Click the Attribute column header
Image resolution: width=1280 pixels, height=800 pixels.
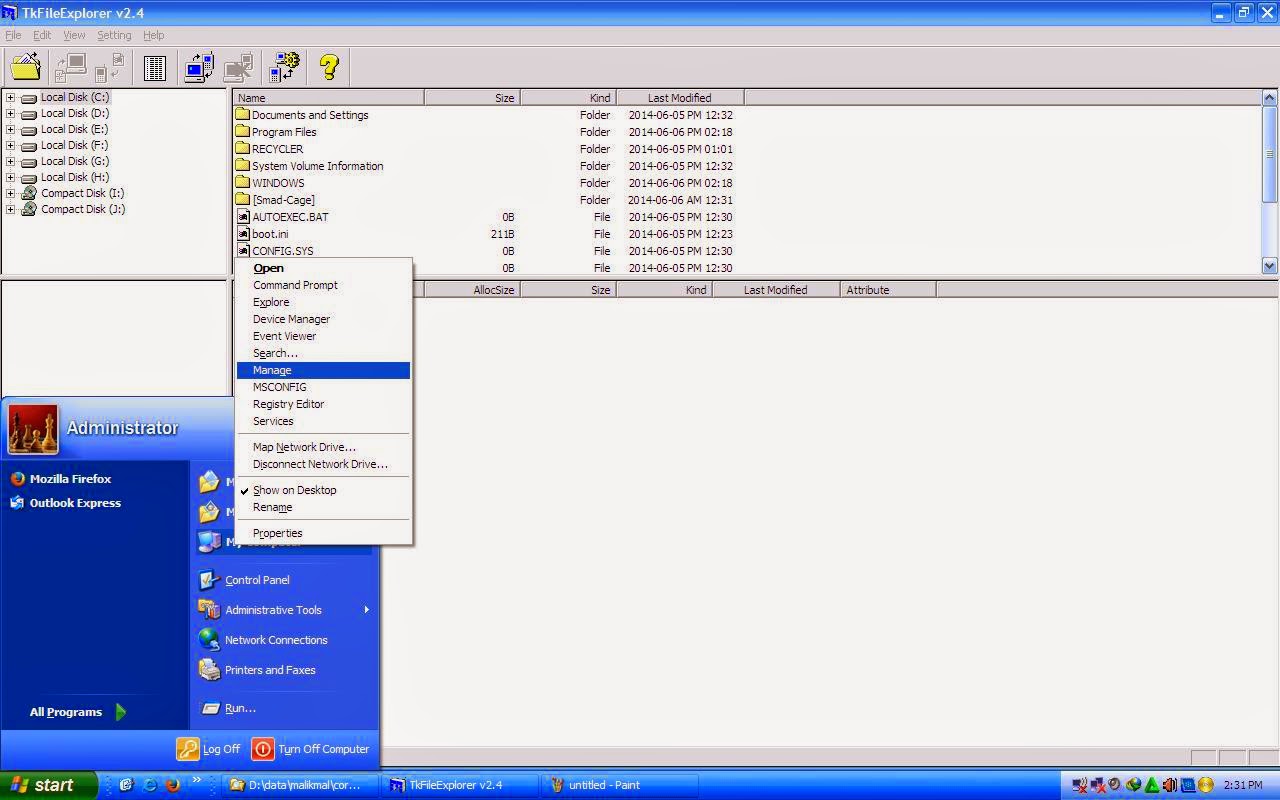[888, 290]
